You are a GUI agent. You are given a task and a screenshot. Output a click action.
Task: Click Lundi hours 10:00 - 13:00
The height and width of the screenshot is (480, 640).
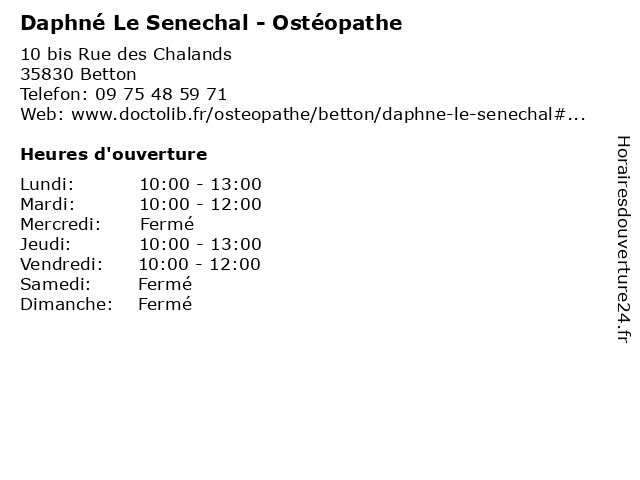pyautogui.click(x=200, y=184)
